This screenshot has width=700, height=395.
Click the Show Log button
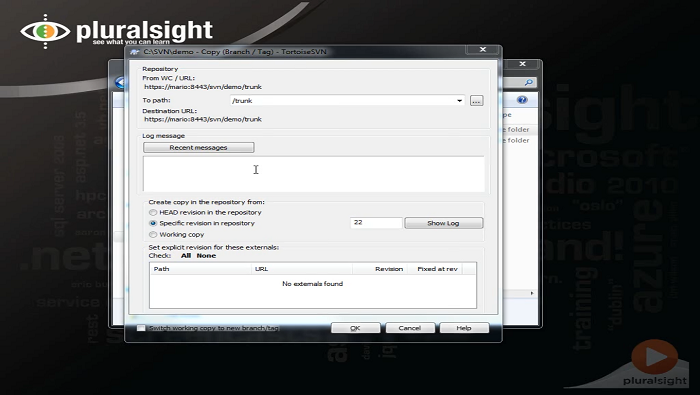pos(443,223)
